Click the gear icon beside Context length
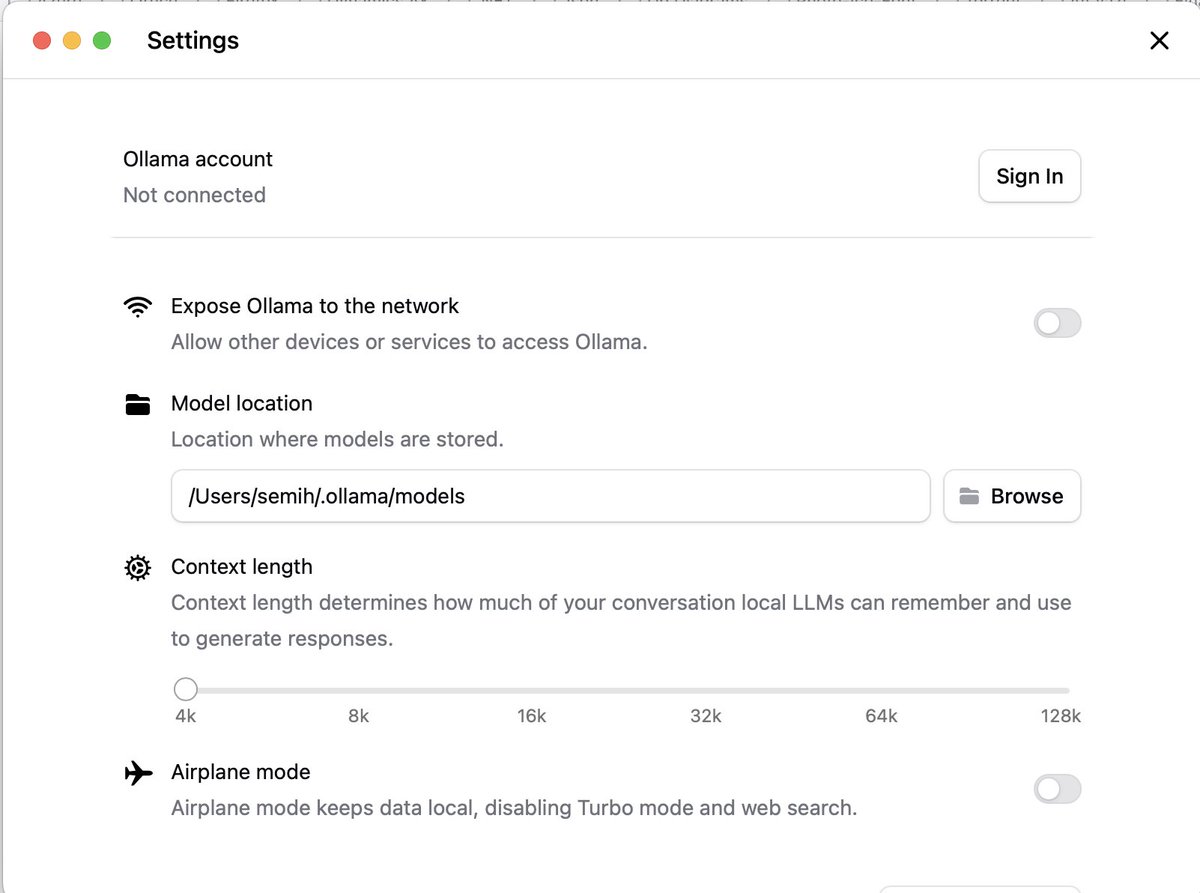Viewport: 1200px width, 893px height. tap(138, 567)
